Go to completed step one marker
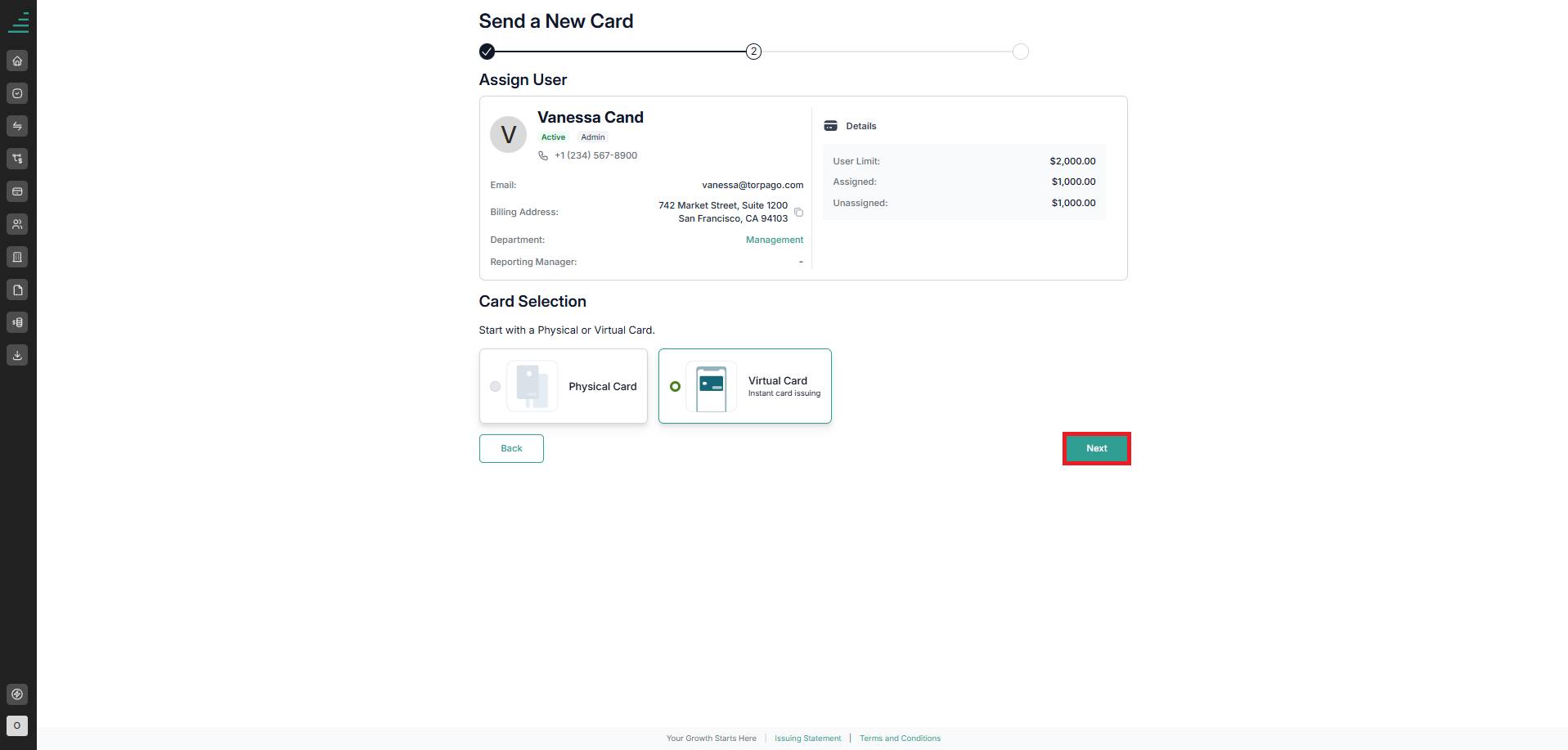1568x750 pixels. click(x=487, y=52)
